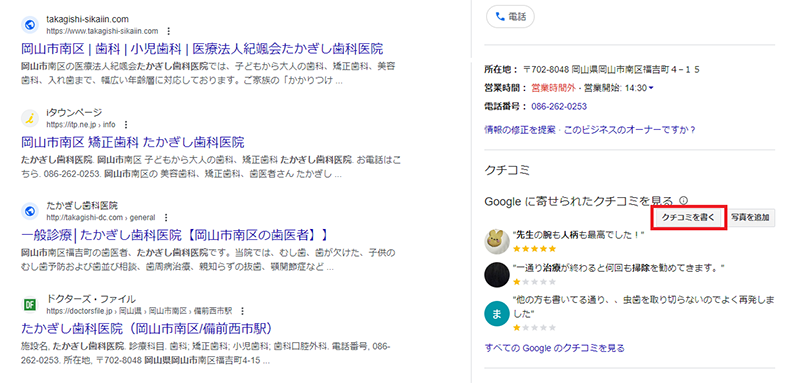Click site name たかぎし歯科医院 above takagishi-dc.com
The width and height of the screenshot is (800, 383).
pyautogui.click(x=82, y=206)
